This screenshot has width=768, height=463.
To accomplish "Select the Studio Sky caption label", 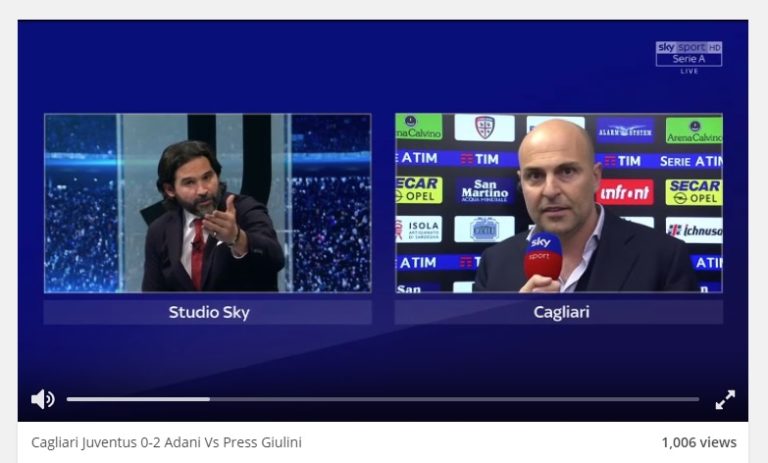I will tap(209, 312).
